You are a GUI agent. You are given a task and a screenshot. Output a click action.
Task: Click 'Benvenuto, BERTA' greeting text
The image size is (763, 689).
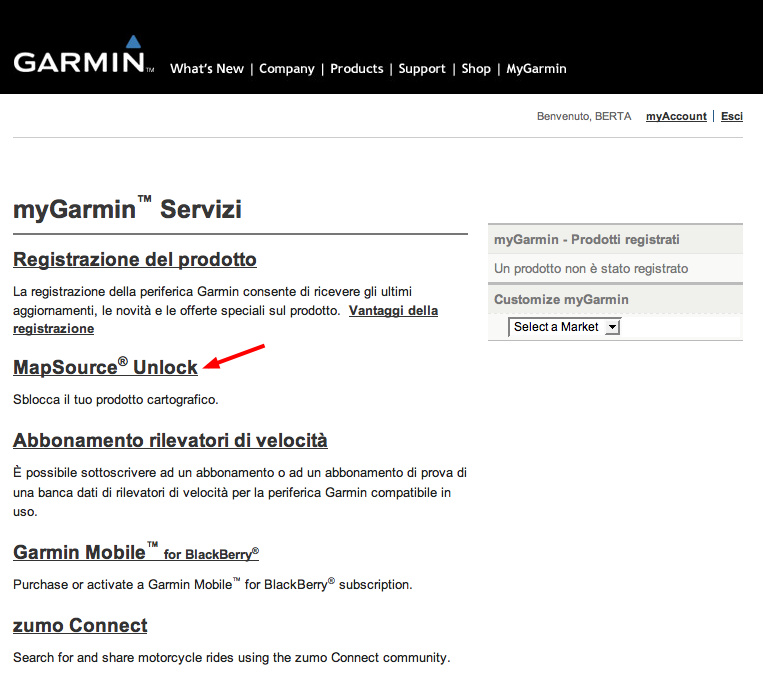click(x=584, y=116)
